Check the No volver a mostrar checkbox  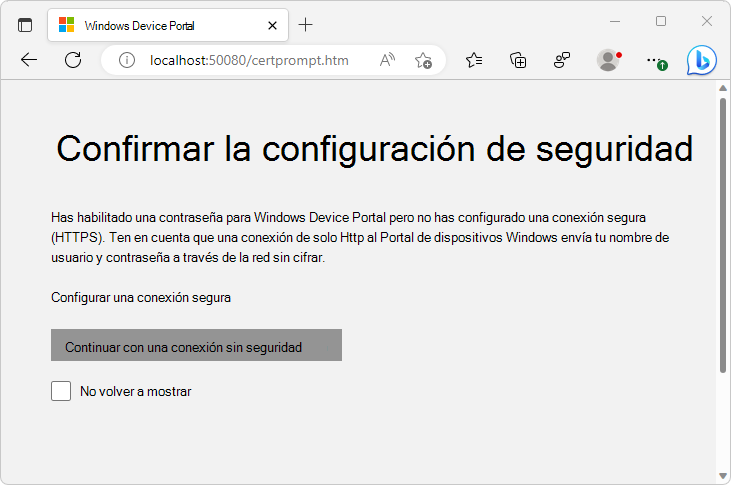pos(61,391)
